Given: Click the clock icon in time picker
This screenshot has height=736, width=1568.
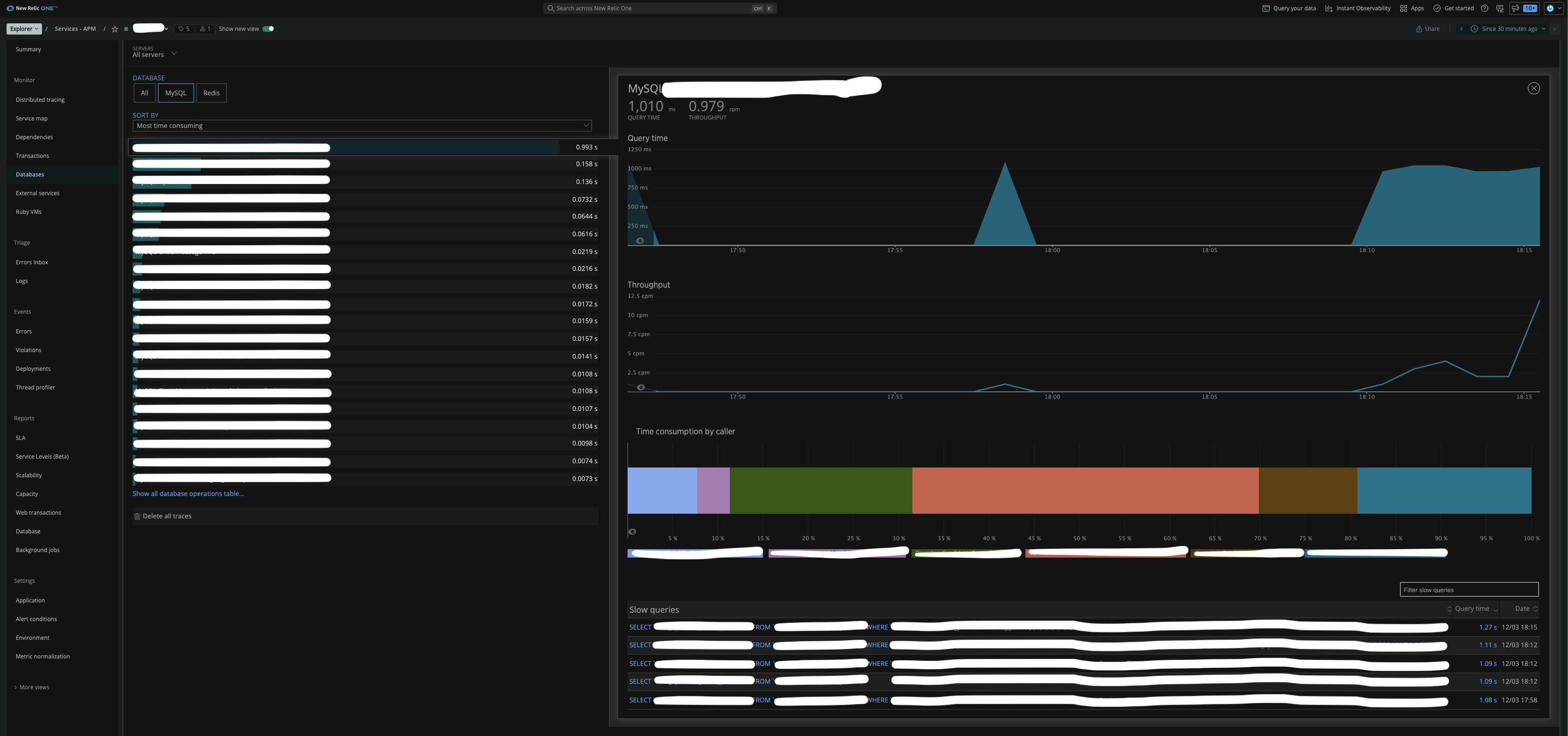Looking at the screenshot, I should [1474, 28].
